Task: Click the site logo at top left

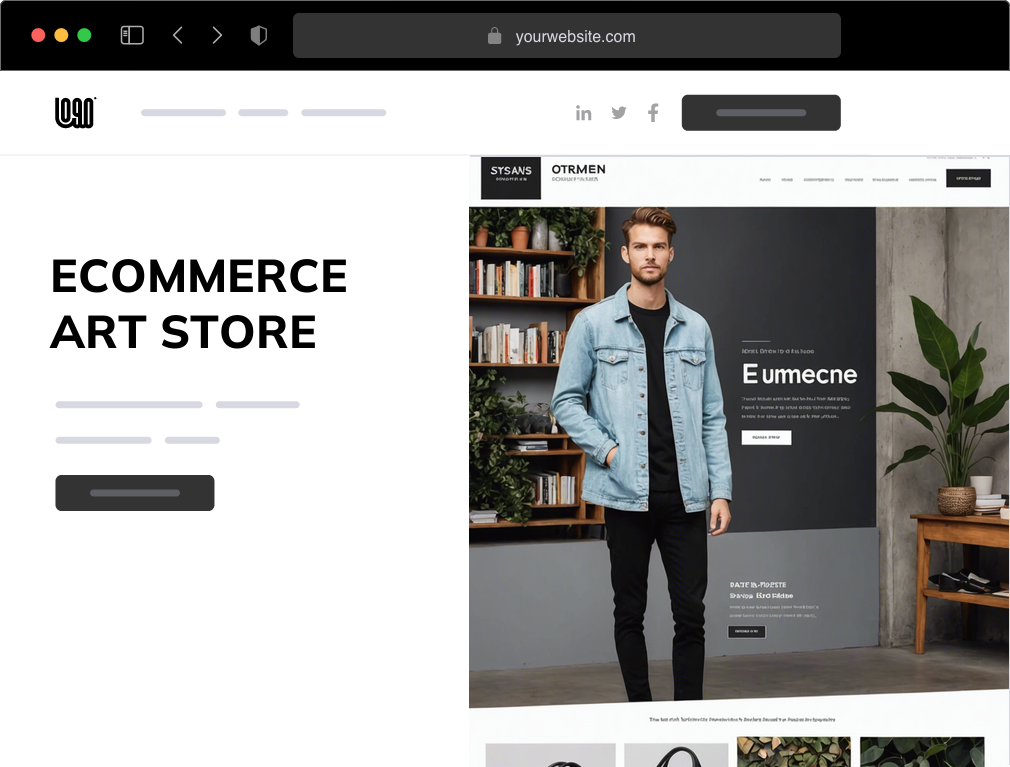Action: click(75, 113)
